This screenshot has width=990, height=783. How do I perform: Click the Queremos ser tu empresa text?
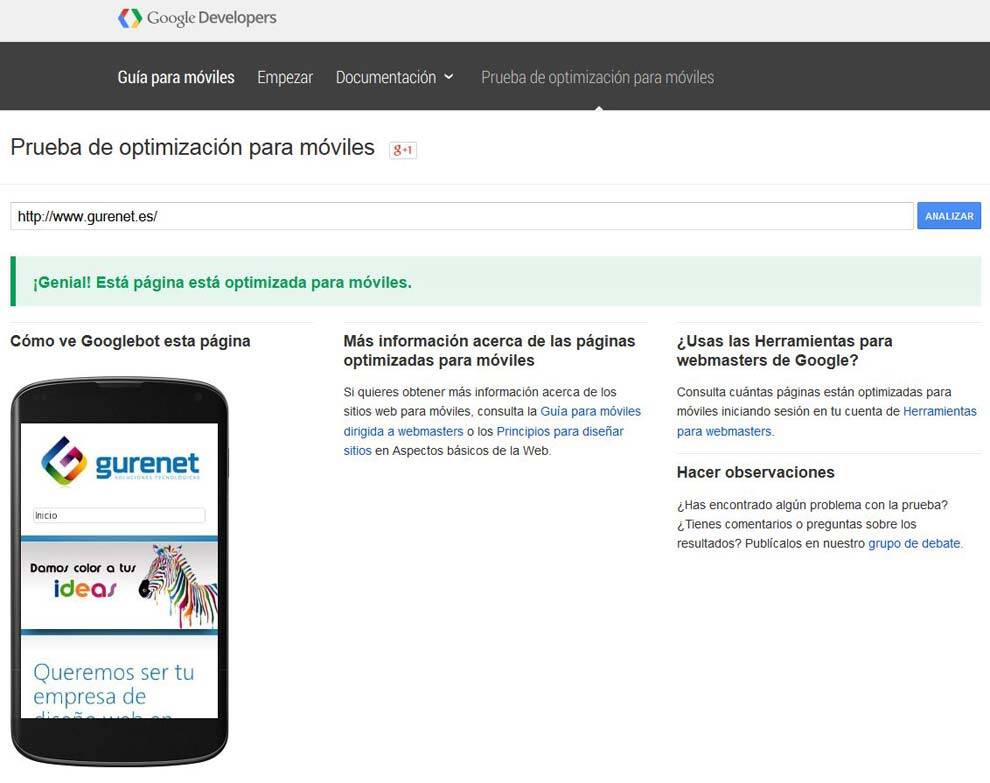click(113, 684)
